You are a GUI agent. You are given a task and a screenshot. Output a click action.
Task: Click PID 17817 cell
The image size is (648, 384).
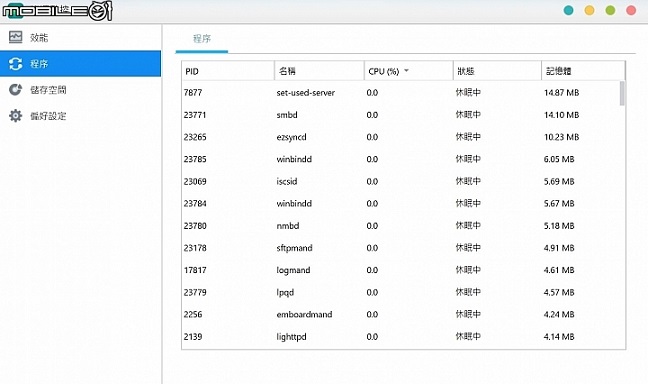click(x=195, y=270)
